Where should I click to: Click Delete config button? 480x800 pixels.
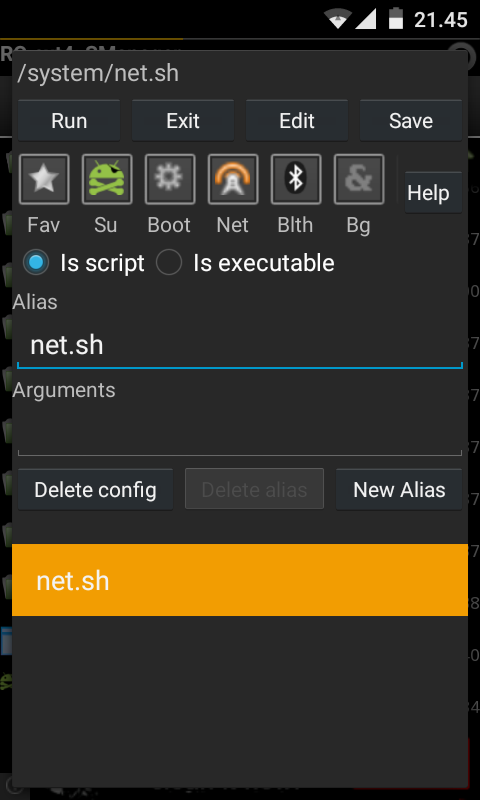pyautogui.click(x=95, y=490)
